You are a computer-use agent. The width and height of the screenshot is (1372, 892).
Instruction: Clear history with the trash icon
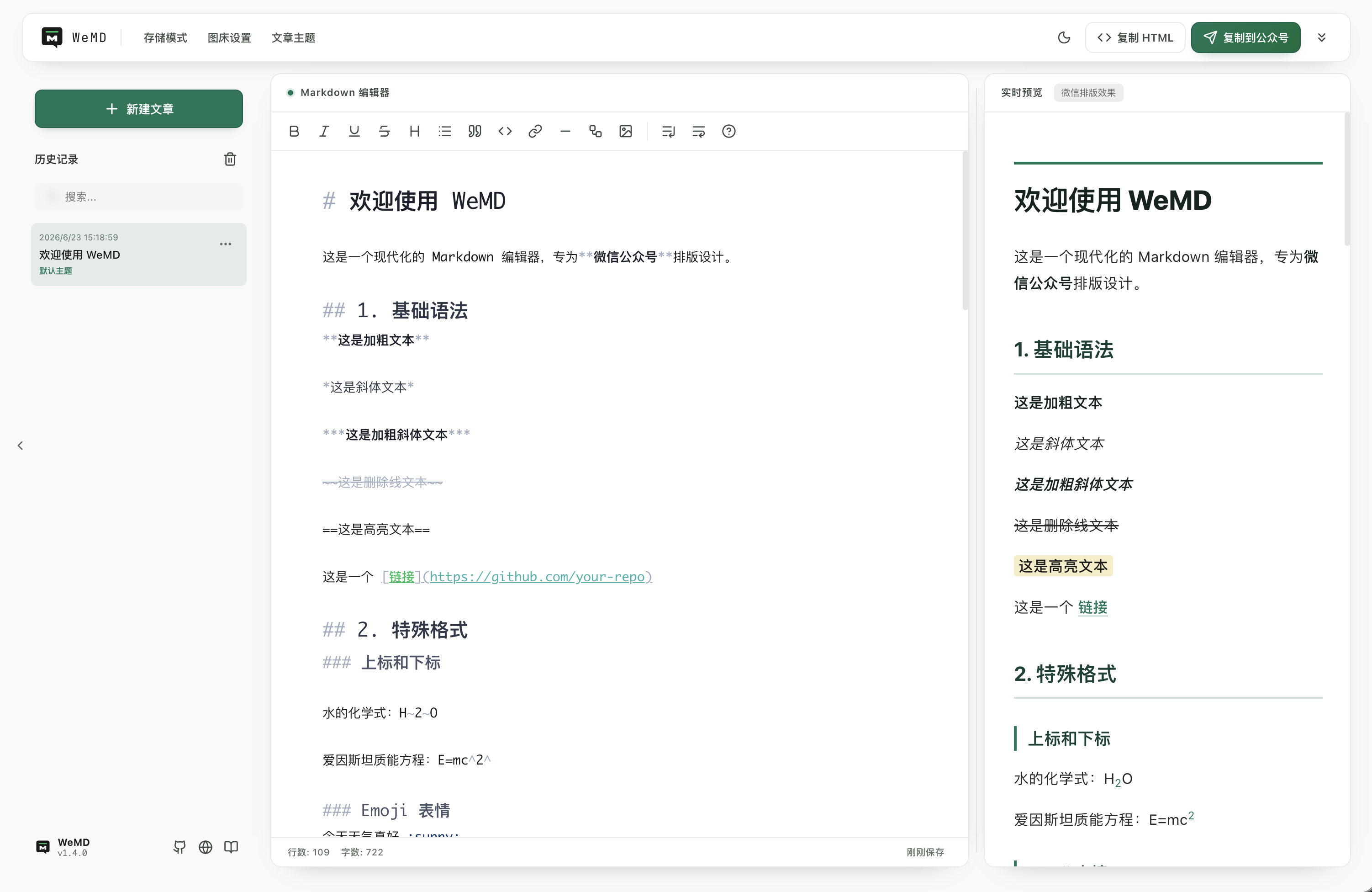(x=230, y=159)
